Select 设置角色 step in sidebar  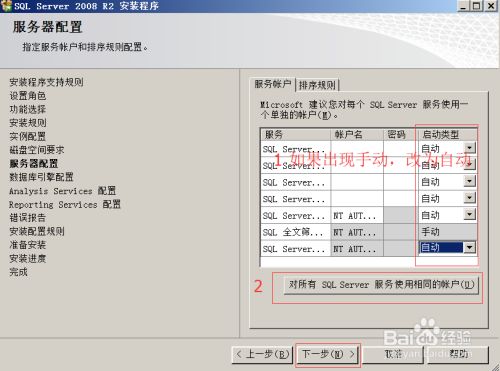tap(28, 96)
